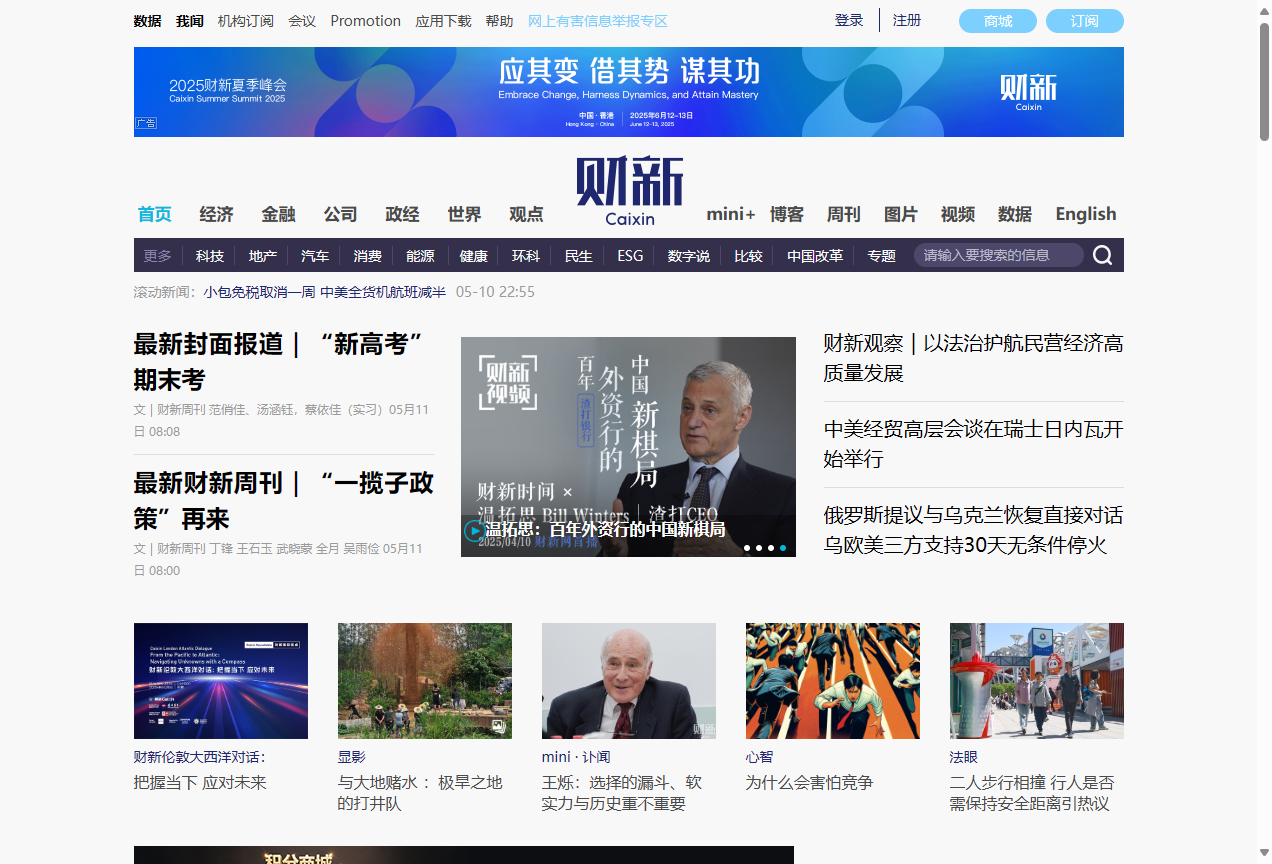The height and width of the screenshot is (864, 1272).
Task: Go to the English edition tab
Action: pyautogui.click(x=1085, y=214)
